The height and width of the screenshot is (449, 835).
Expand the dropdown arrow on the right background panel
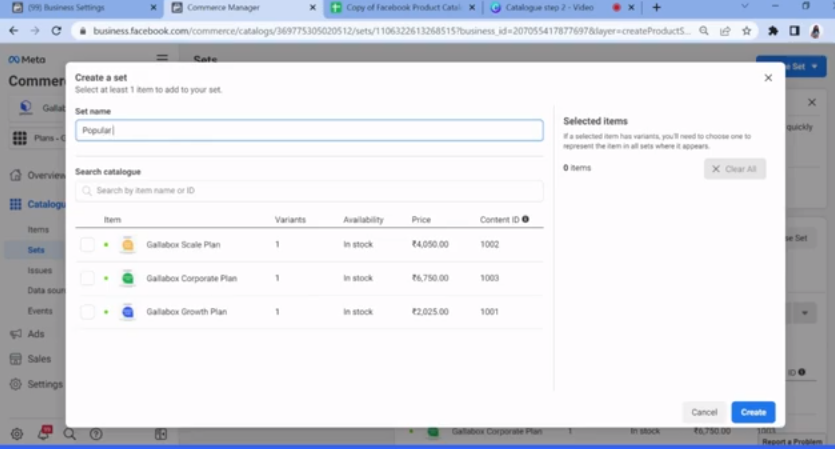pyautogui.click(x=805, y=313)
